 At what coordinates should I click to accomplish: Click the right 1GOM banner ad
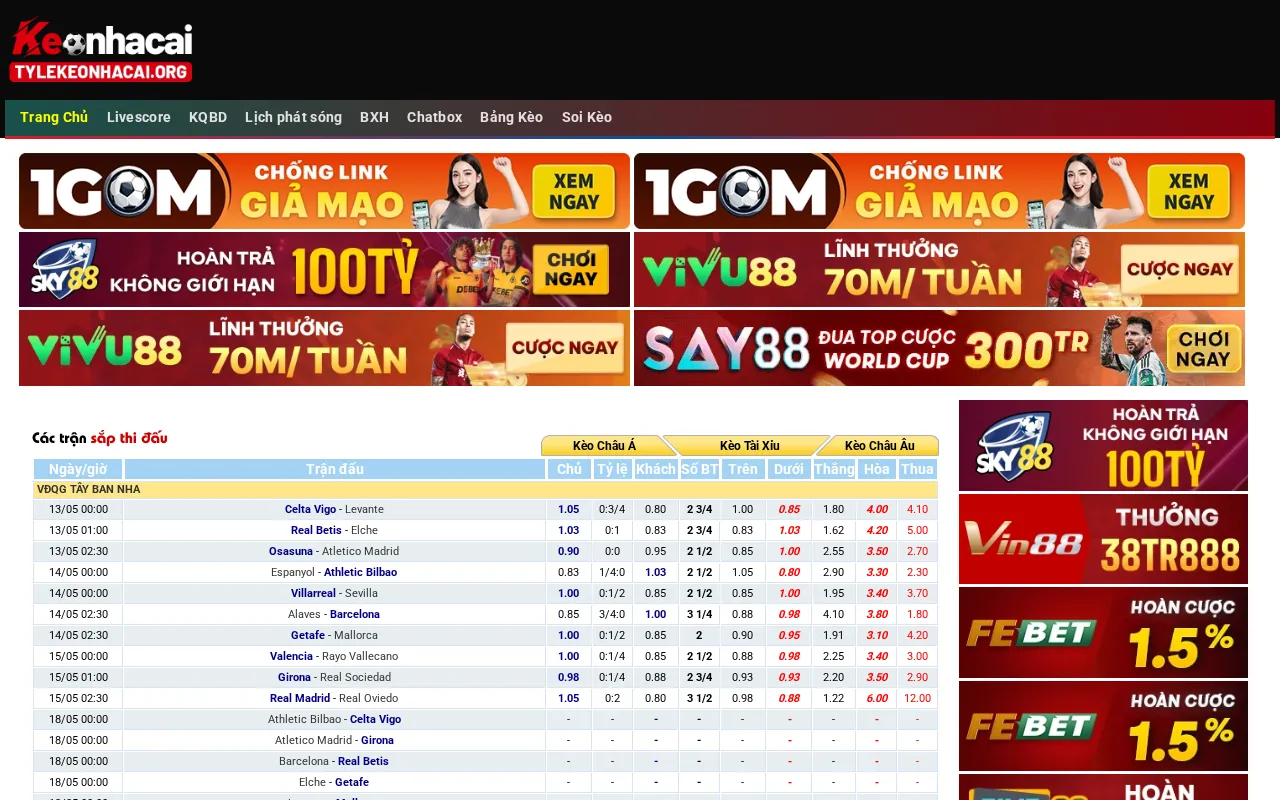click(x=939, y=191)
